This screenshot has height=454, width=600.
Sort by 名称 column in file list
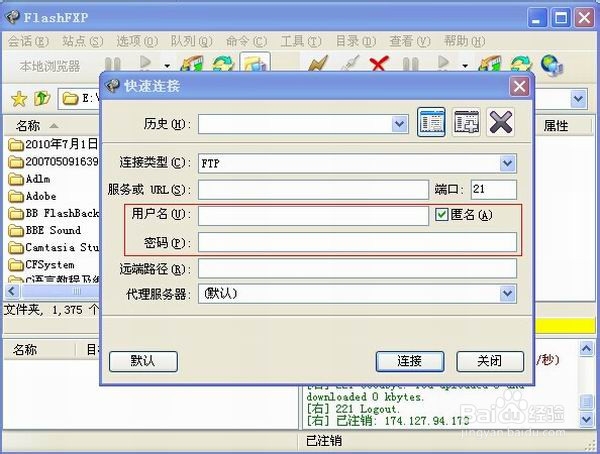tap(28, 126)
